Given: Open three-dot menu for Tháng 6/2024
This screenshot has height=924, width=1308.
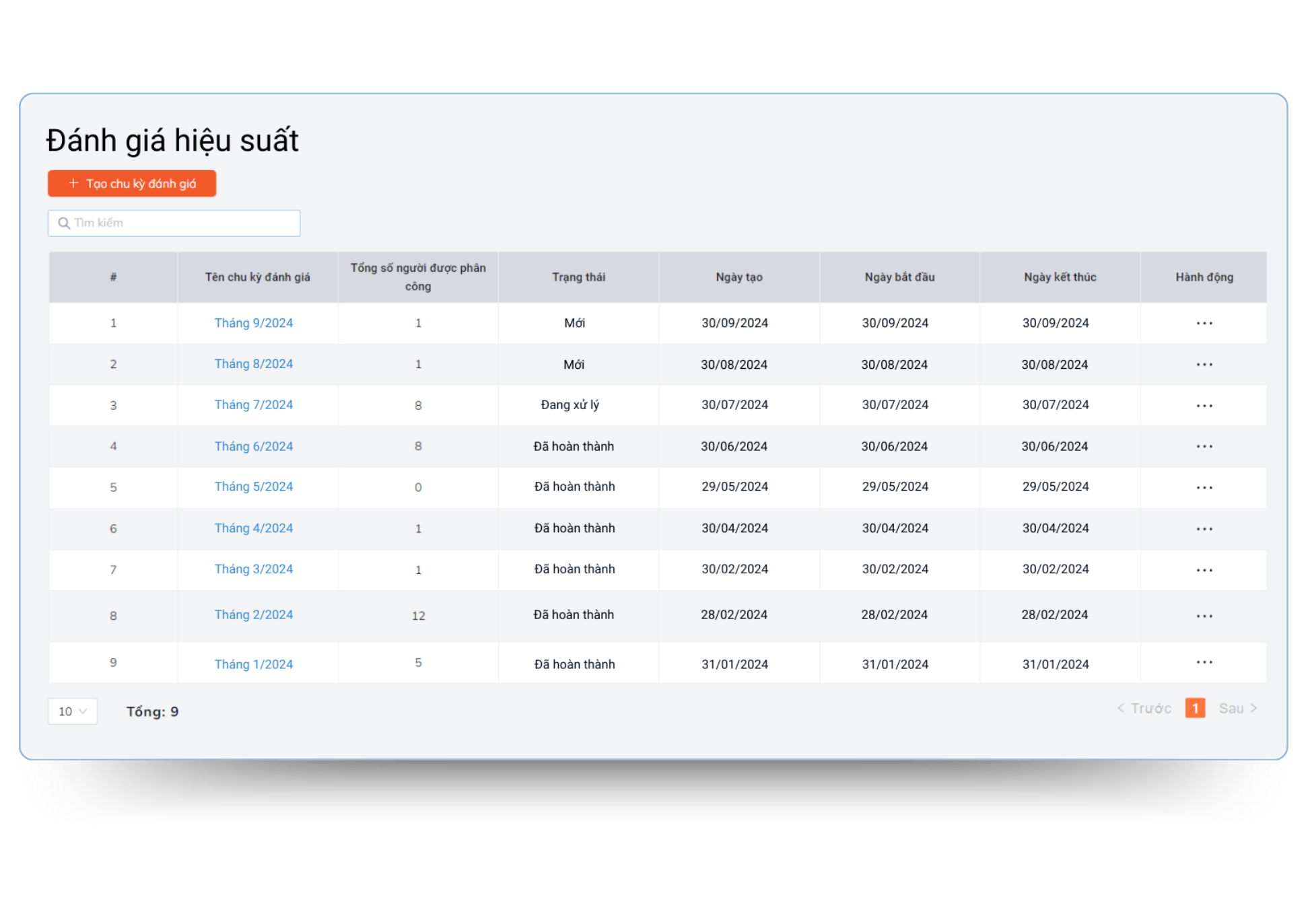Looking at the screenshot, I should pos(1204,447).
